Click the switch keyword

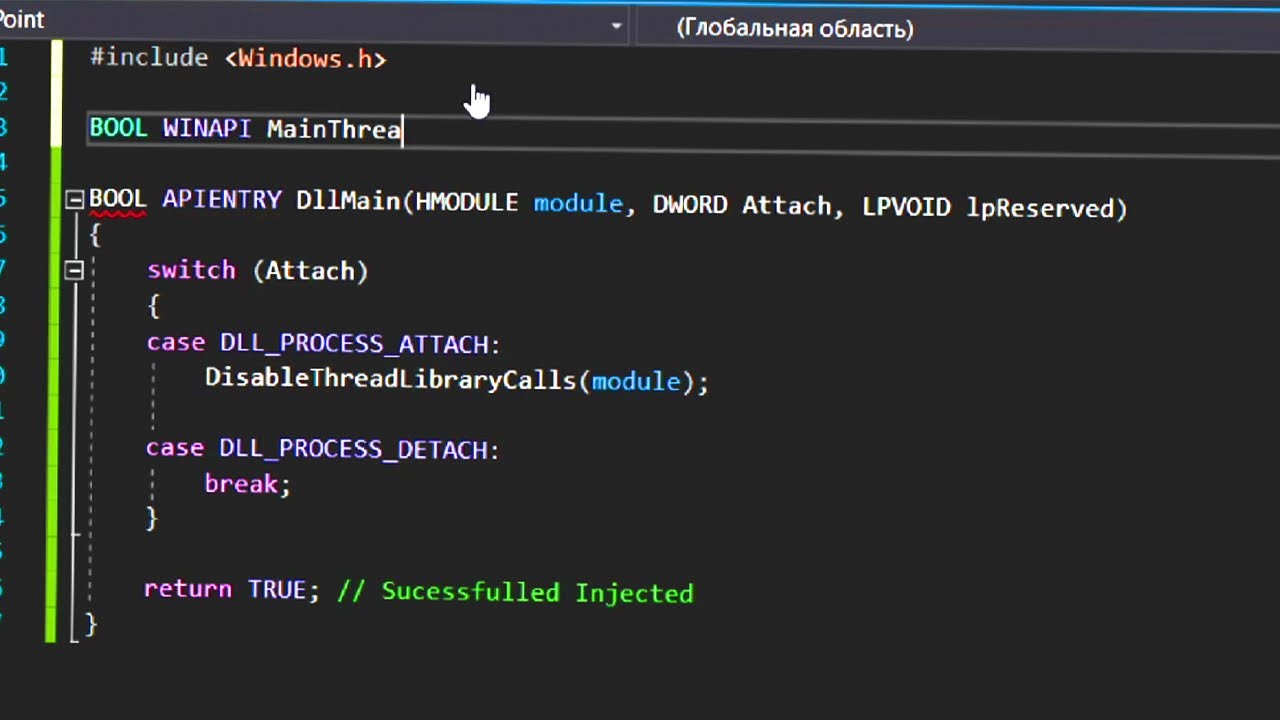[x=191, y=270]
